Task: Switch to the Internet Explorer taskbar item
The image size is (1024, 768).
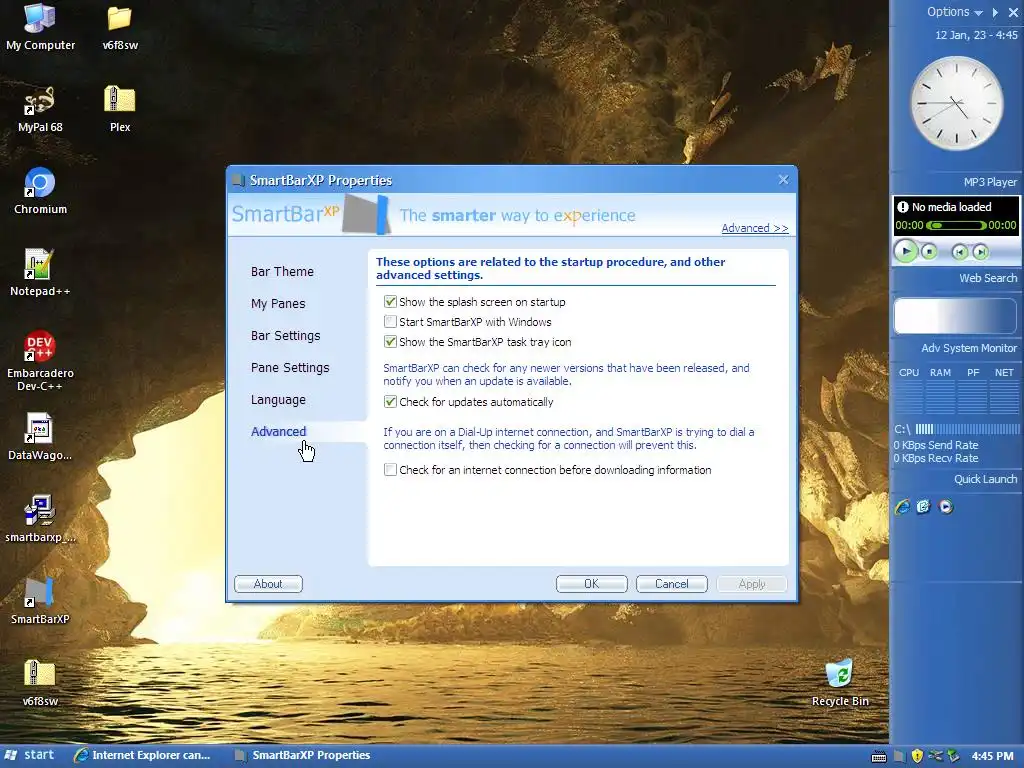Action: pyautogui.click(x=143, y=756)
